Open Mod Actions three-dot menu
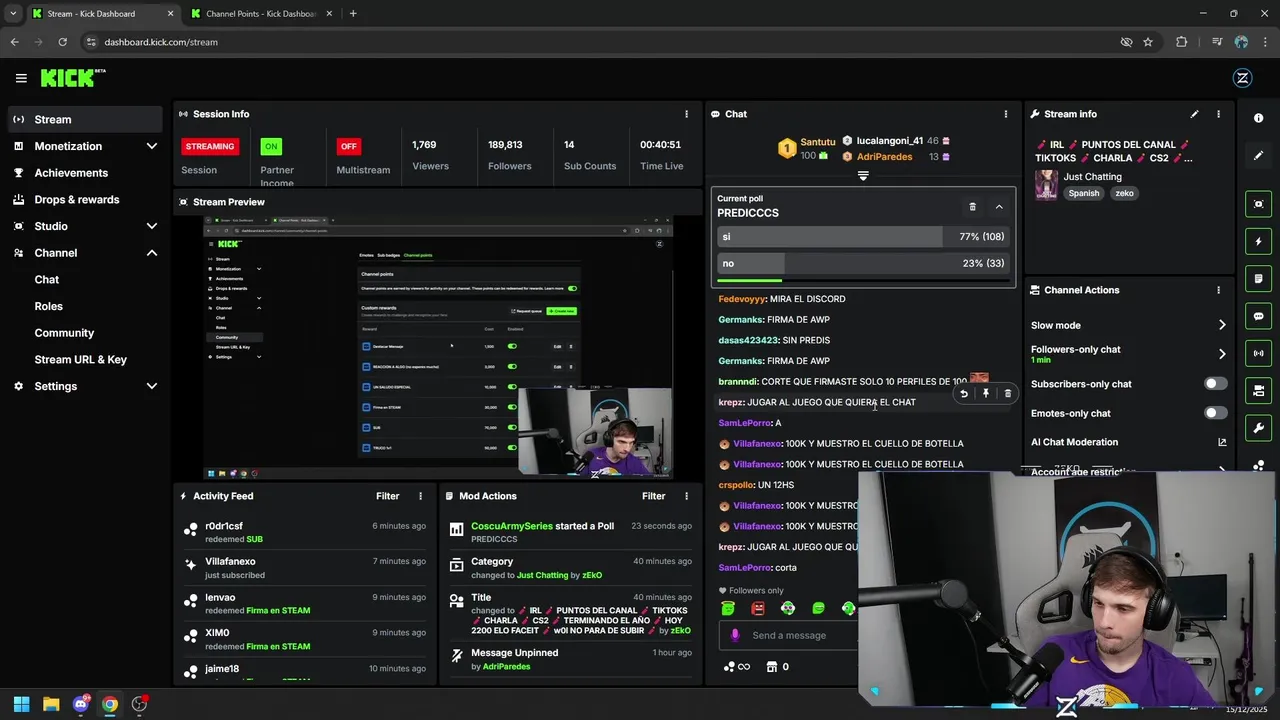 tap(686, 496)
